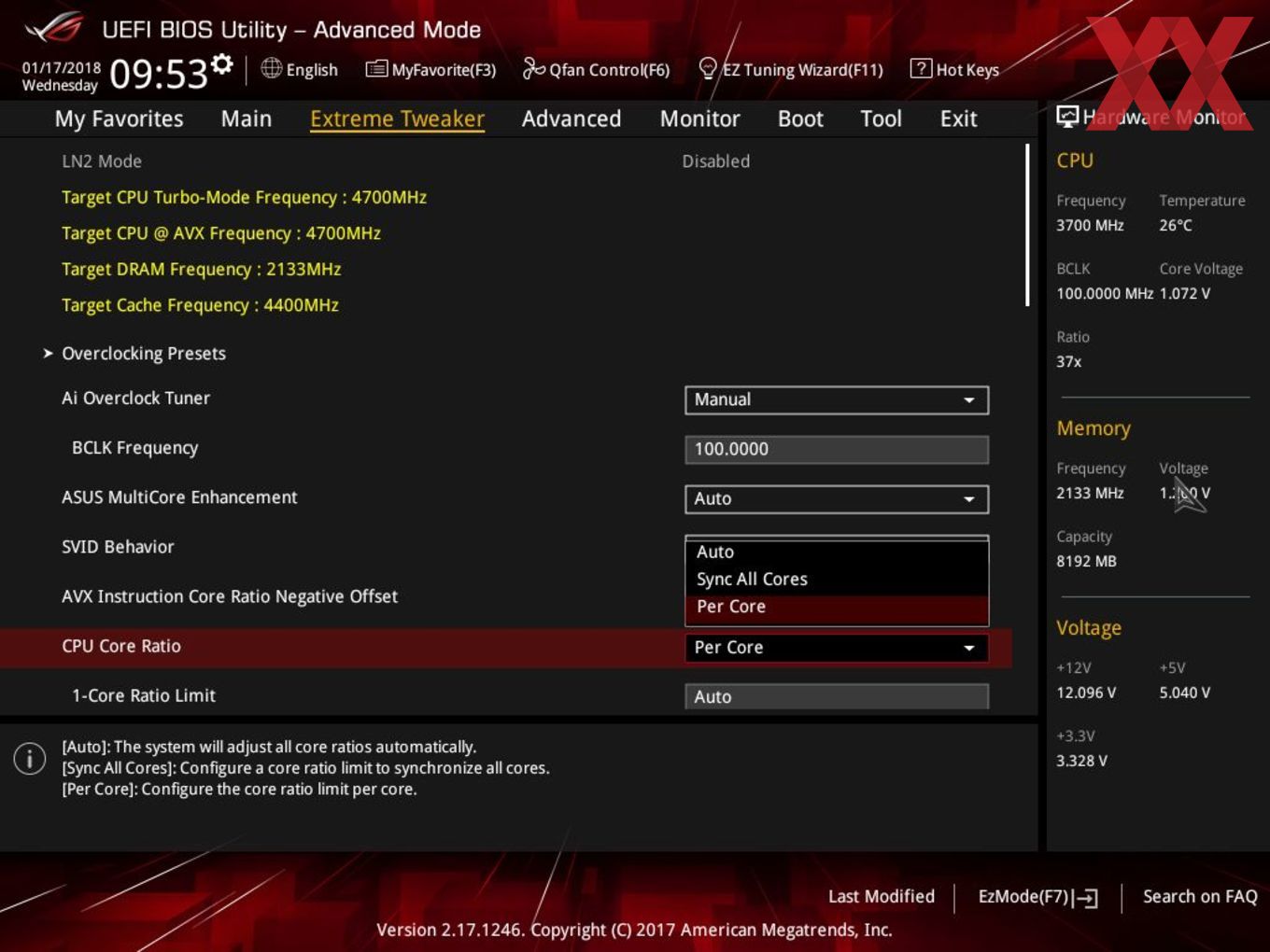This screenshot has width=1270, height=952.
Task: Expand Overclocking Presets submenu
Action: (x=144, y=354)
